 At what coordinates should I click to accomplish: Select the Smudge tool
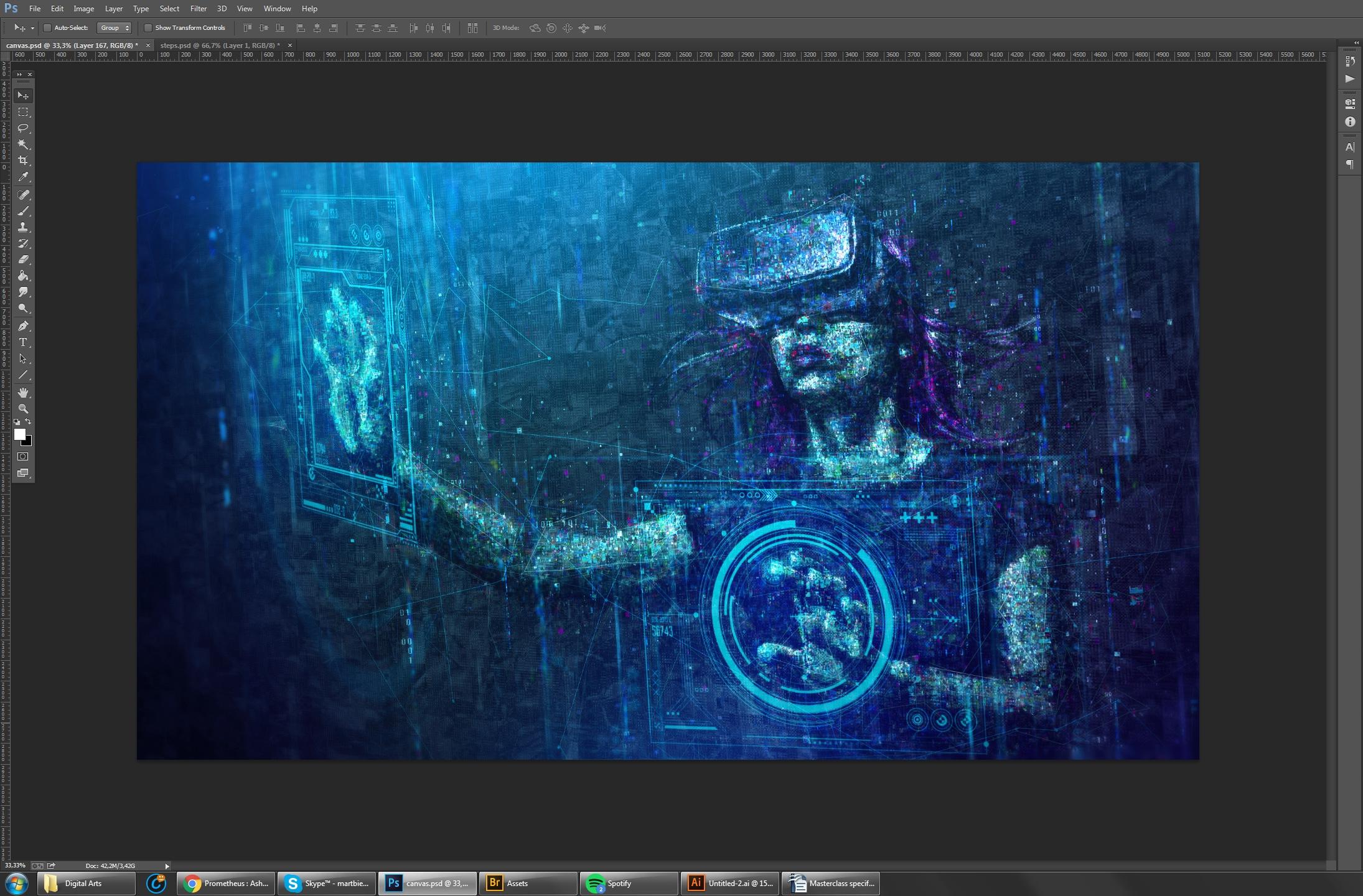coord(23,292)
